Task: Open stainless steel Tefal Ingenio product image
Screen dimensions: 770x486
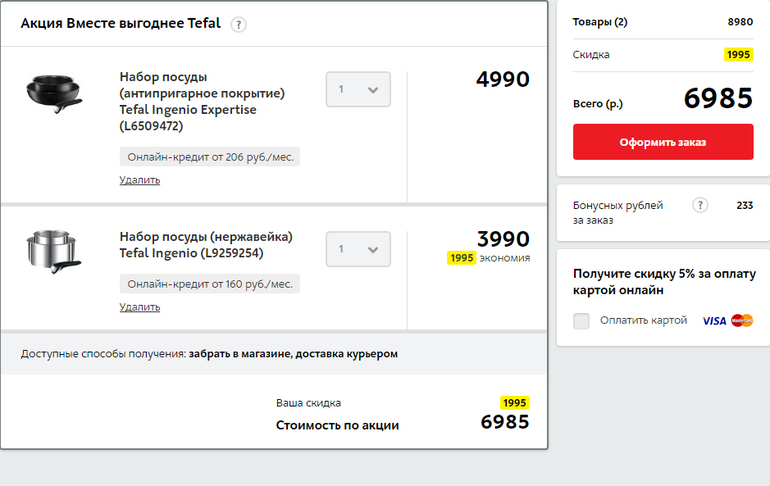Action: 53,251
